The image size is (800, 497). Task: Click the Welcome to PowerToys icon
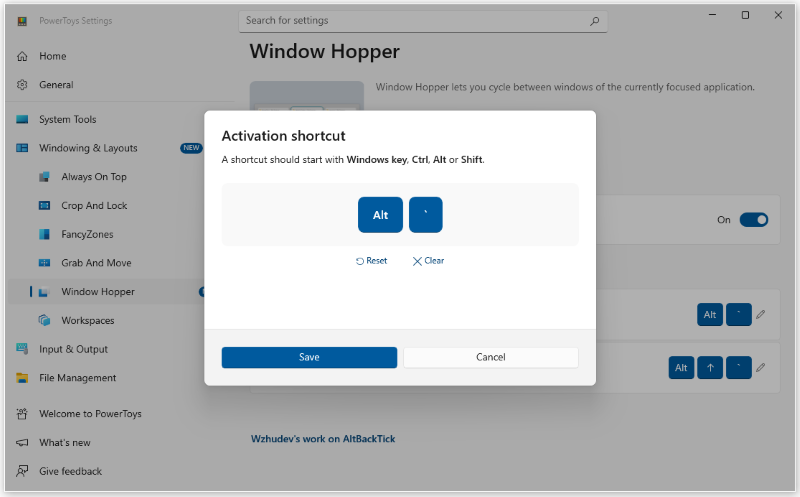coord(22,414)
